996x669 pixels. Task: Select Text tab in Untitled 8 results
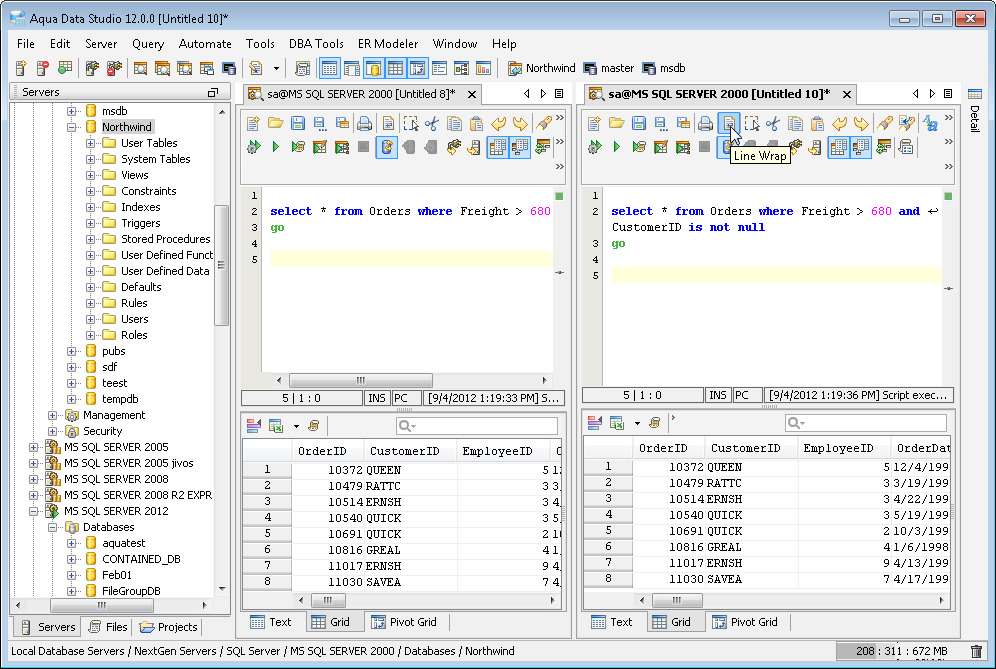(x=271, y=622)
